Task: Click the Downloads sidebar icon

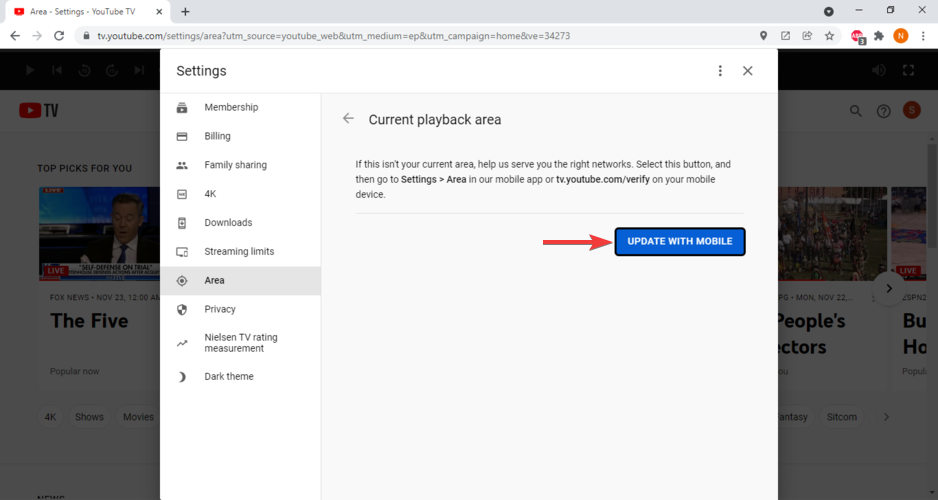Action: coord(182,223)
